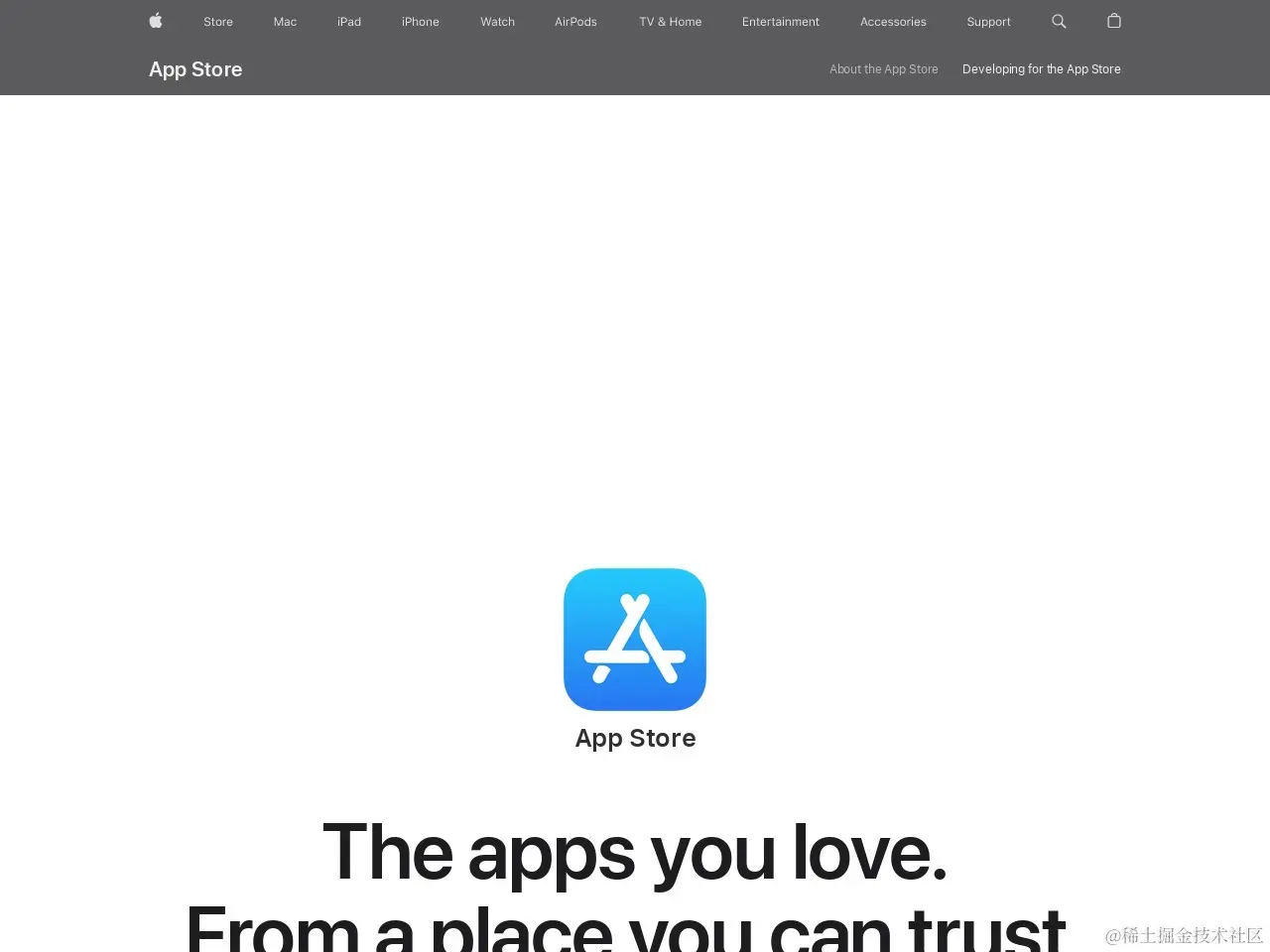Viewport: 1270px width, 952px height.
Task: Open the iPhone navigation link
Action: pyautogui.click(x=421, y=22)
